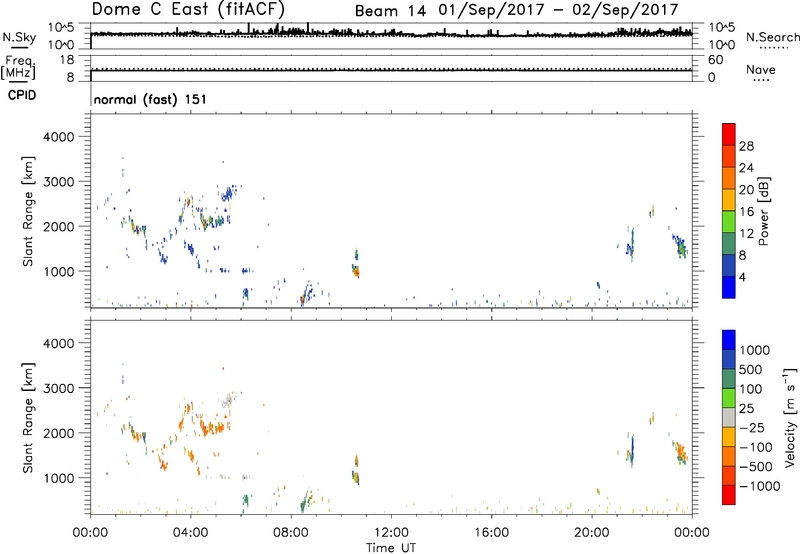Click the '18' frequency axis value

pos(67,60)
